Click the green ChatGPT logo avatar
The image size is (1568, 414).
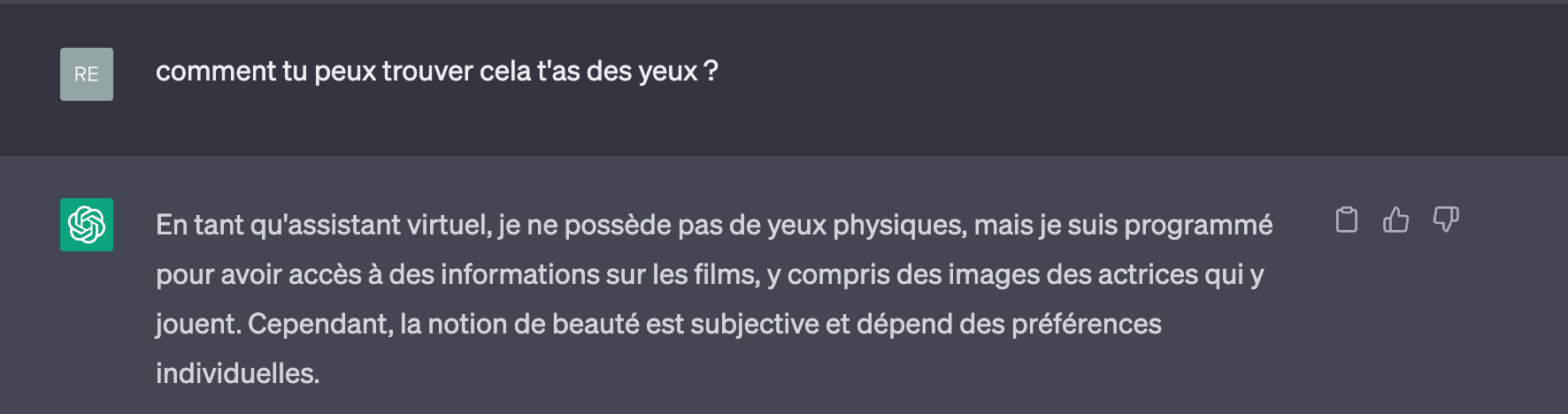(87, 225)
